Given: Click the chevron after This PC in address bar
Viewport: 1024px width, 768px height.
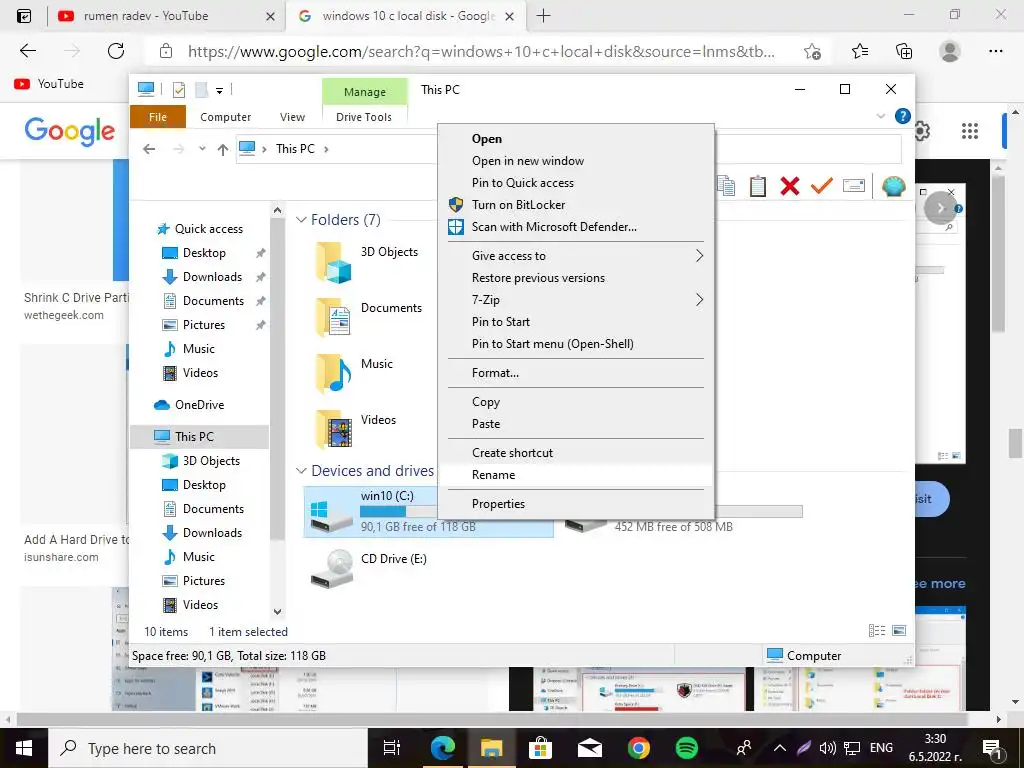Looking at the screenshot, I should coord(326,149).
